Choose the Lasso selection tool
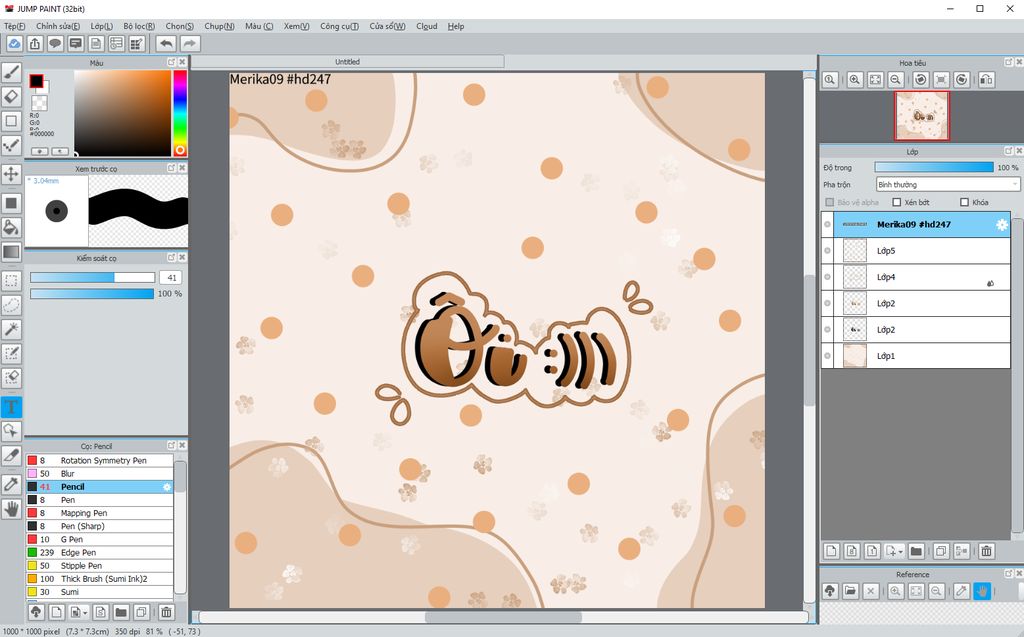Screen dimensions: 1024x637 tap(11, 305)
